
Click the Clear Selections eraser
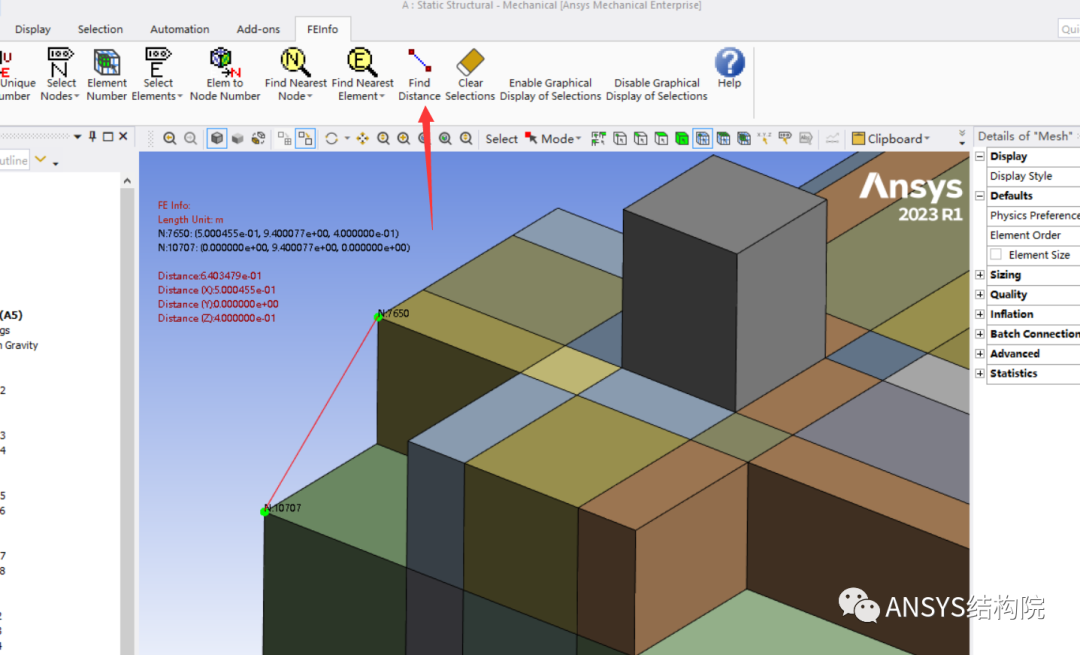click(x=470, y=74)
